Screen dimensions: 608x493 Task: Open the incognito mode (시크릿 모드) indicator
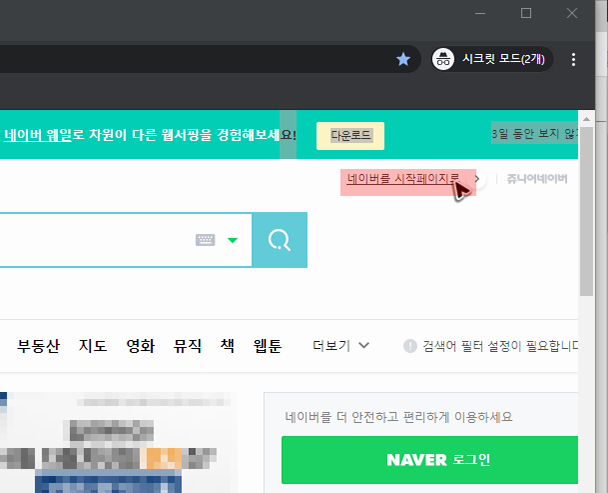(x=492, y=59)
